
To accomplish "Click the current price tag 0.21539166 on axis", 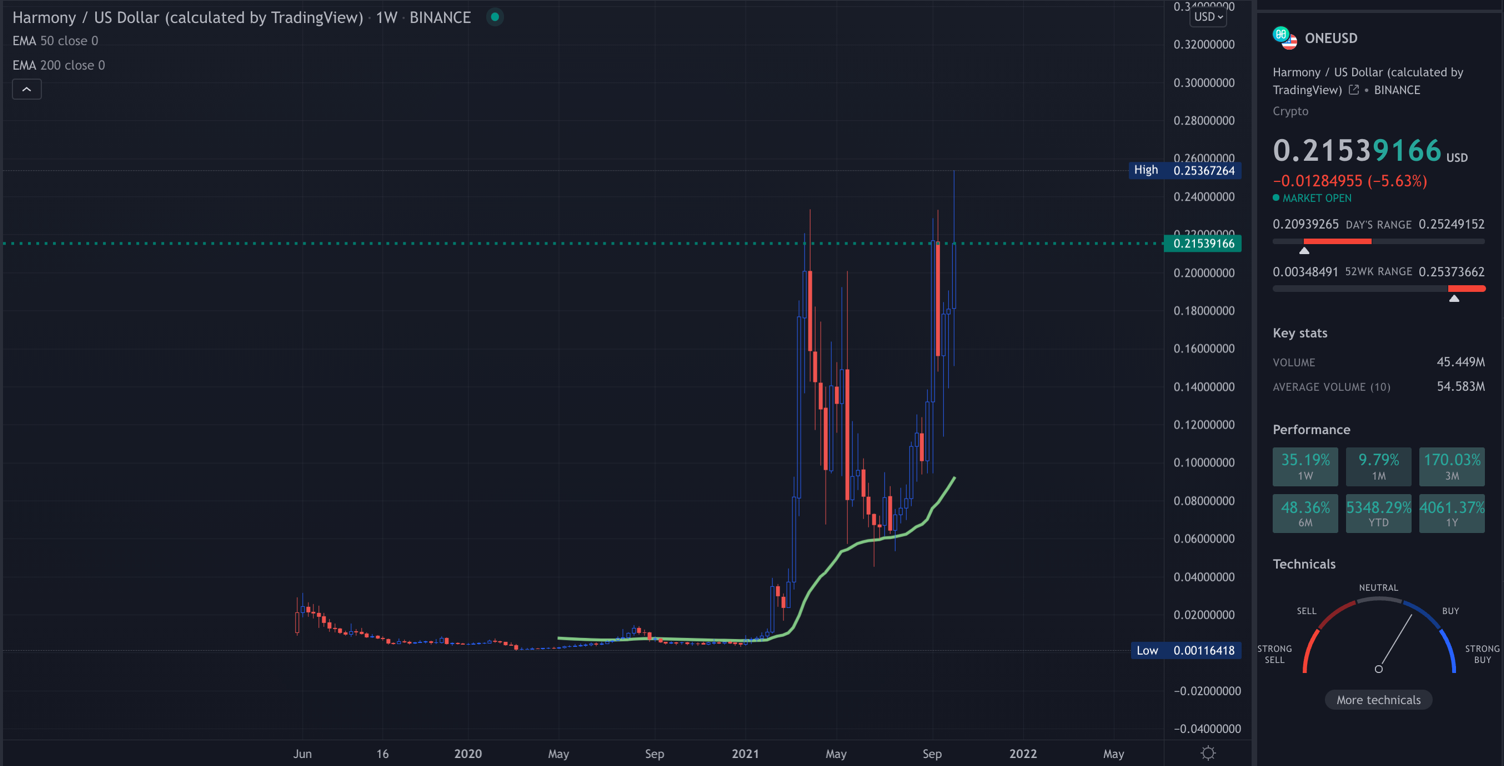I will click(1203, 243).
